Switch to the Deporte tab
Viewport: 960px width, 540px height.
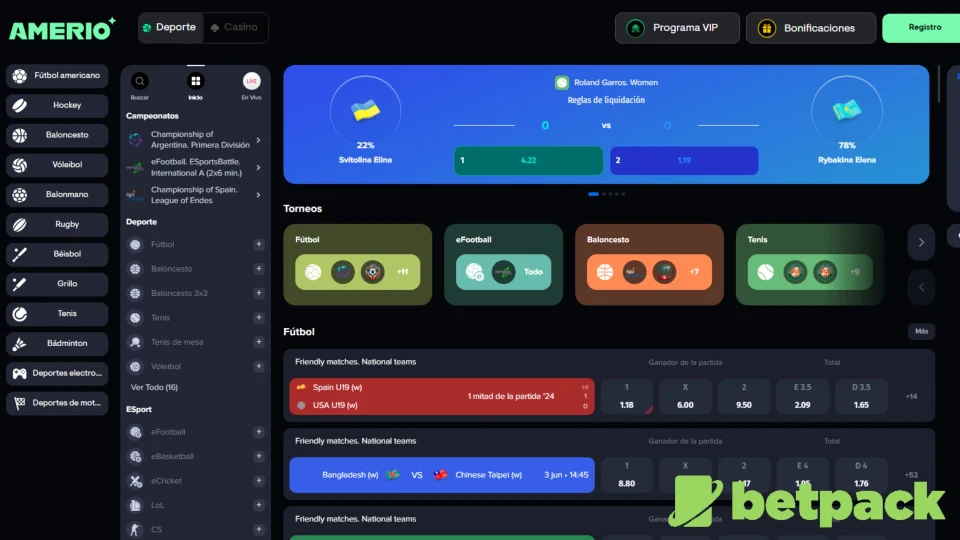click(x=170, y=28)
